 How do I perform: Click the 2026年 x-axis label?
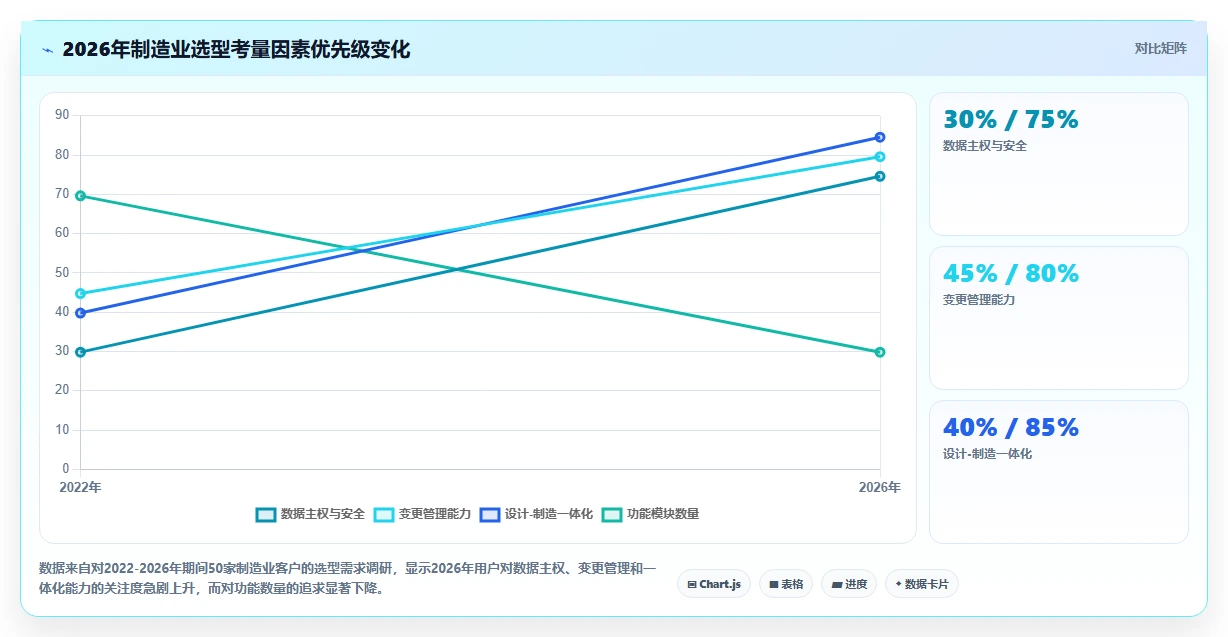(880, 488)
